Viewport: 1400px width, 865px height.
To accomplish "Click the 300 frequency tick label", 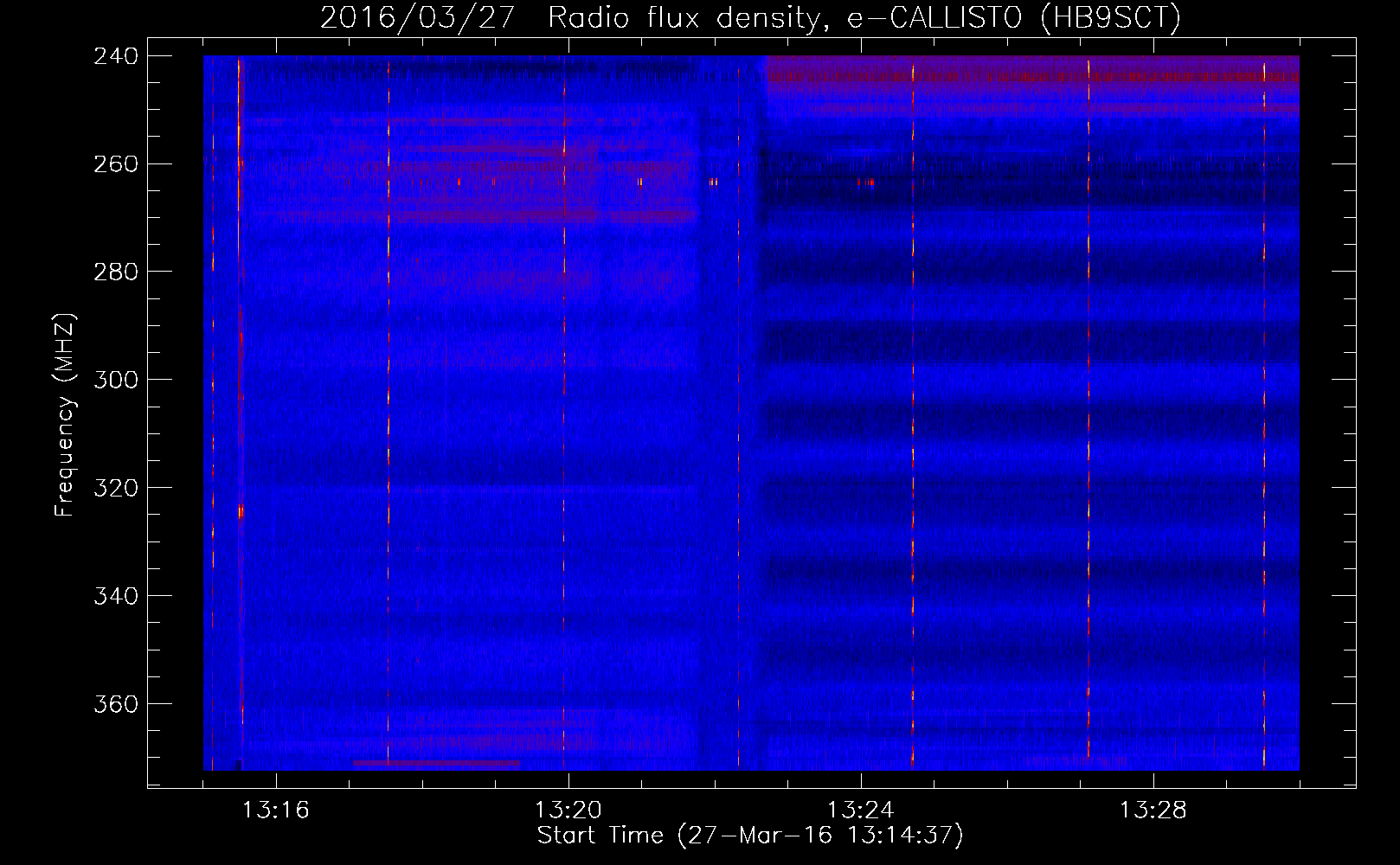I will coord(116,380).
